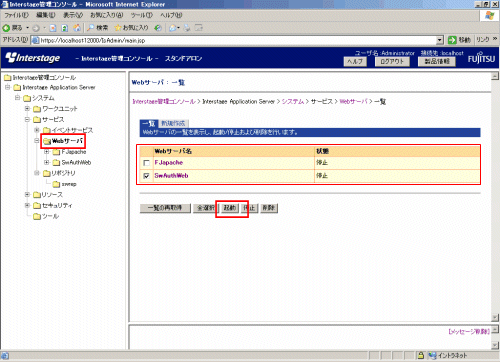
Task: Open the お気に入り menu in menu bar
Action: point(107,15)
